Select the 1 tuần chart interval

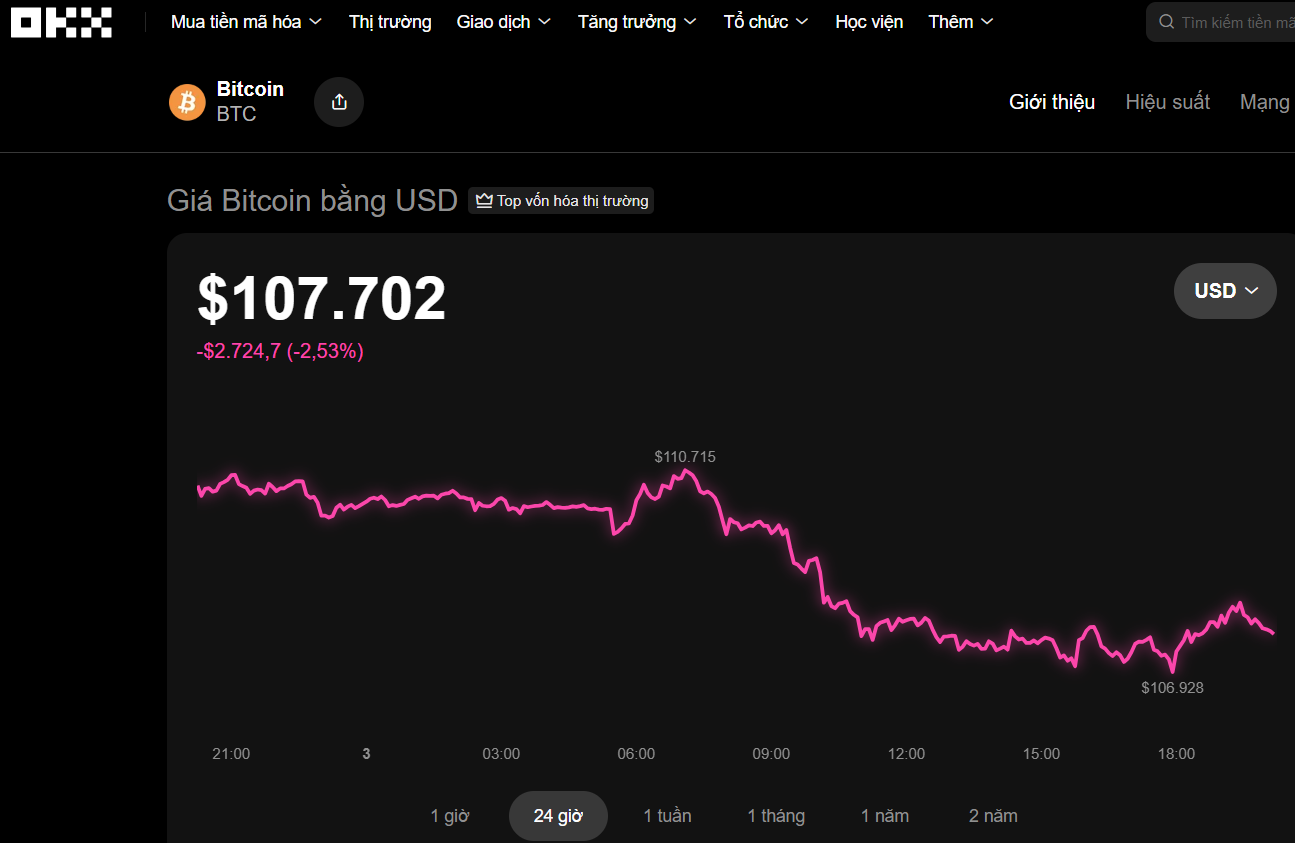[667, 815]
